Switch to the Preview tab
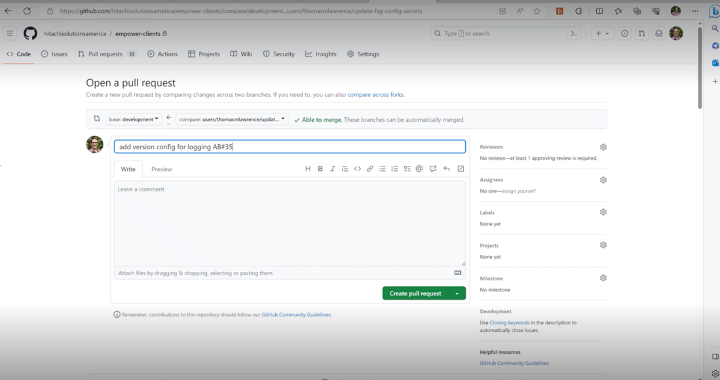The width and height of the screenshot is (720, 380). click(x=162, y=169)
